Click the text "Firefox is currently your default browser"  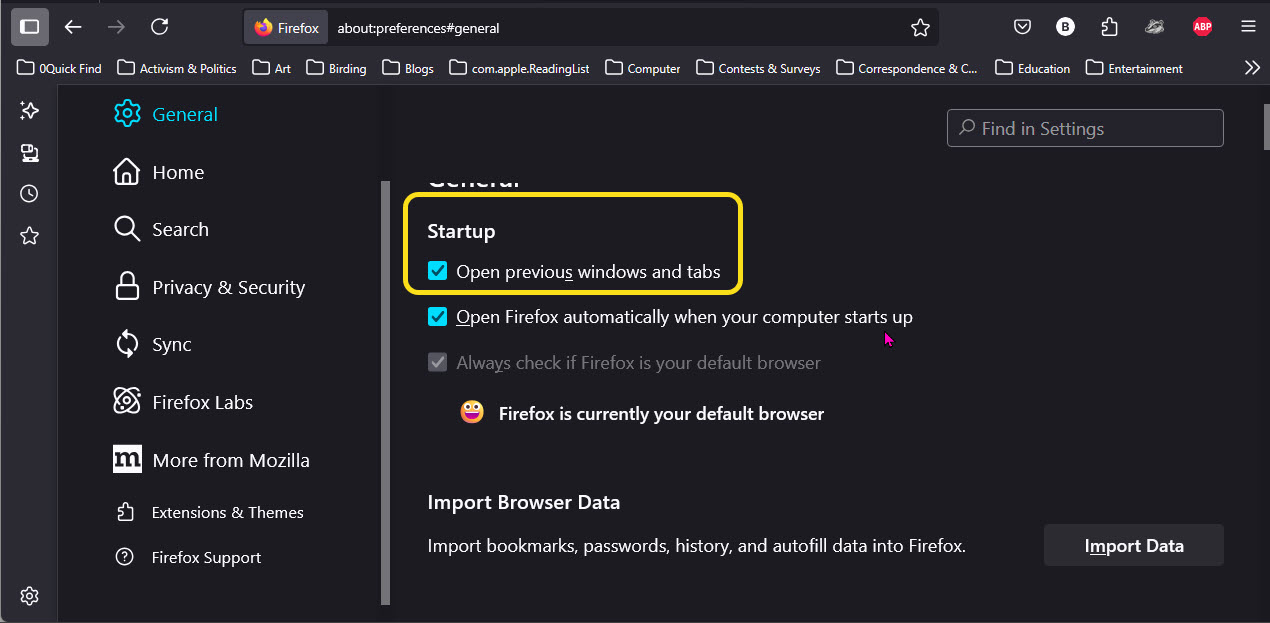click(x=661, y=413)
